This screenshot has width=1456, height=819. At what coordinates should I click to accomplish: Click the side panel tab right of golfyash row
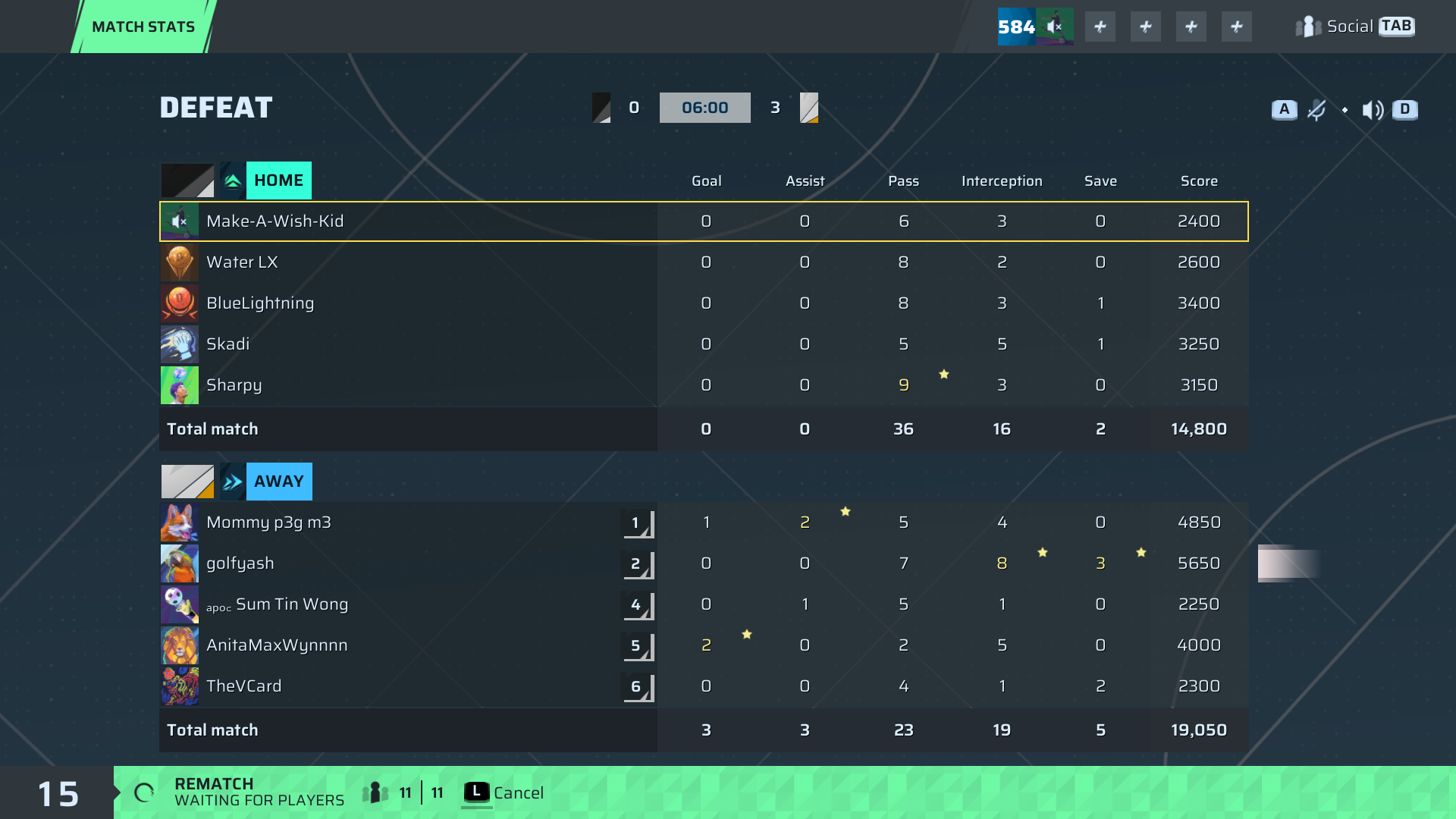pos(1288,563)
